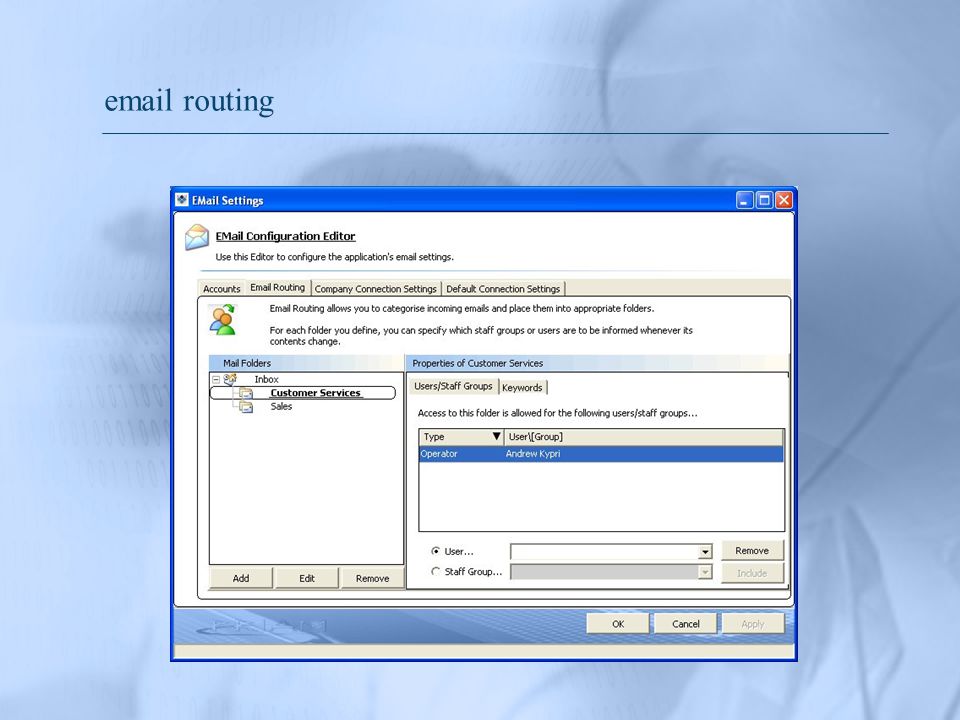The image size is (960, 720).
Task: Maximize the EMail Settings window
Action: tap(764, 200)
